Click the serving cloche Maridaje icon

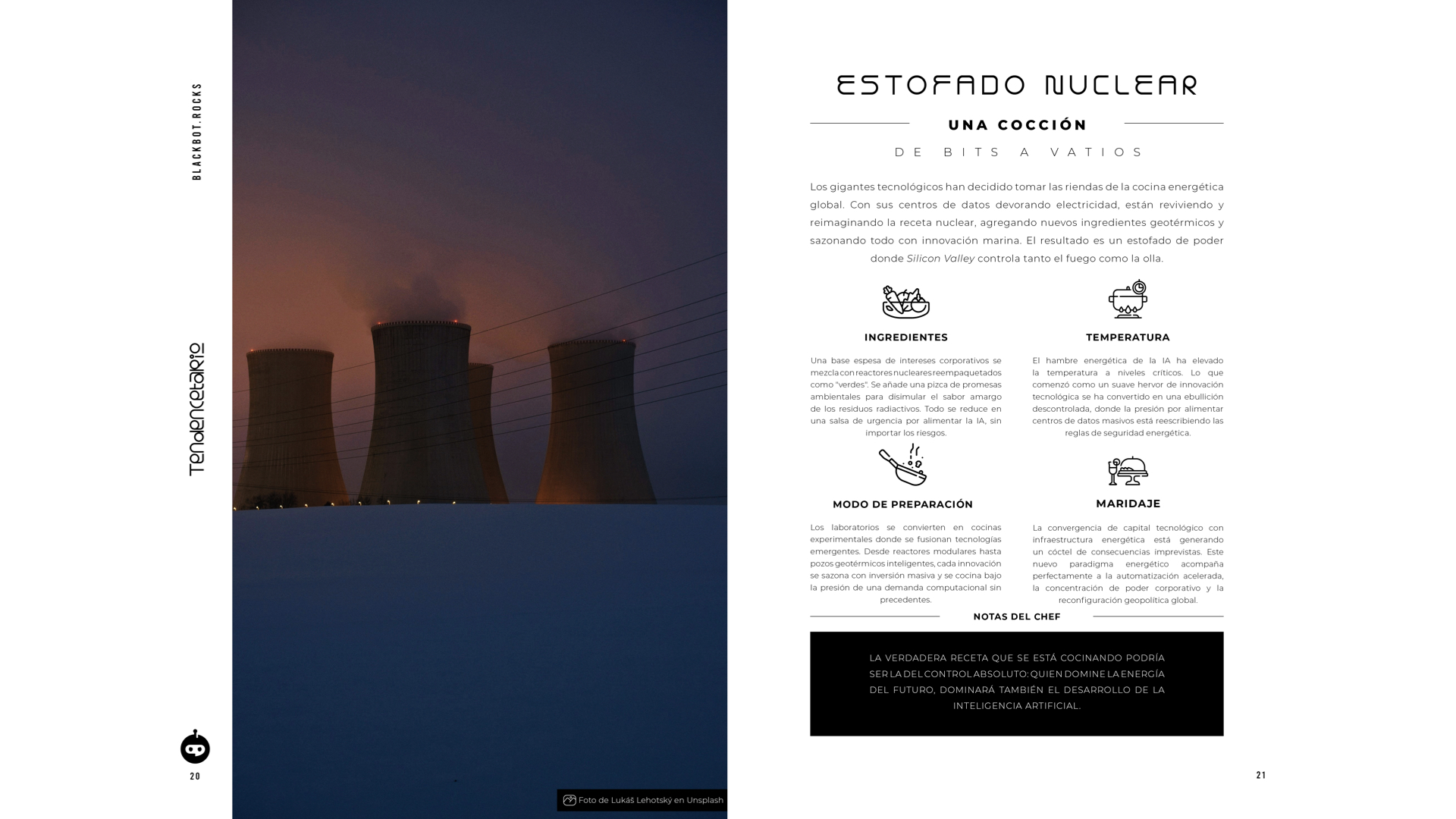point(1128,471)
